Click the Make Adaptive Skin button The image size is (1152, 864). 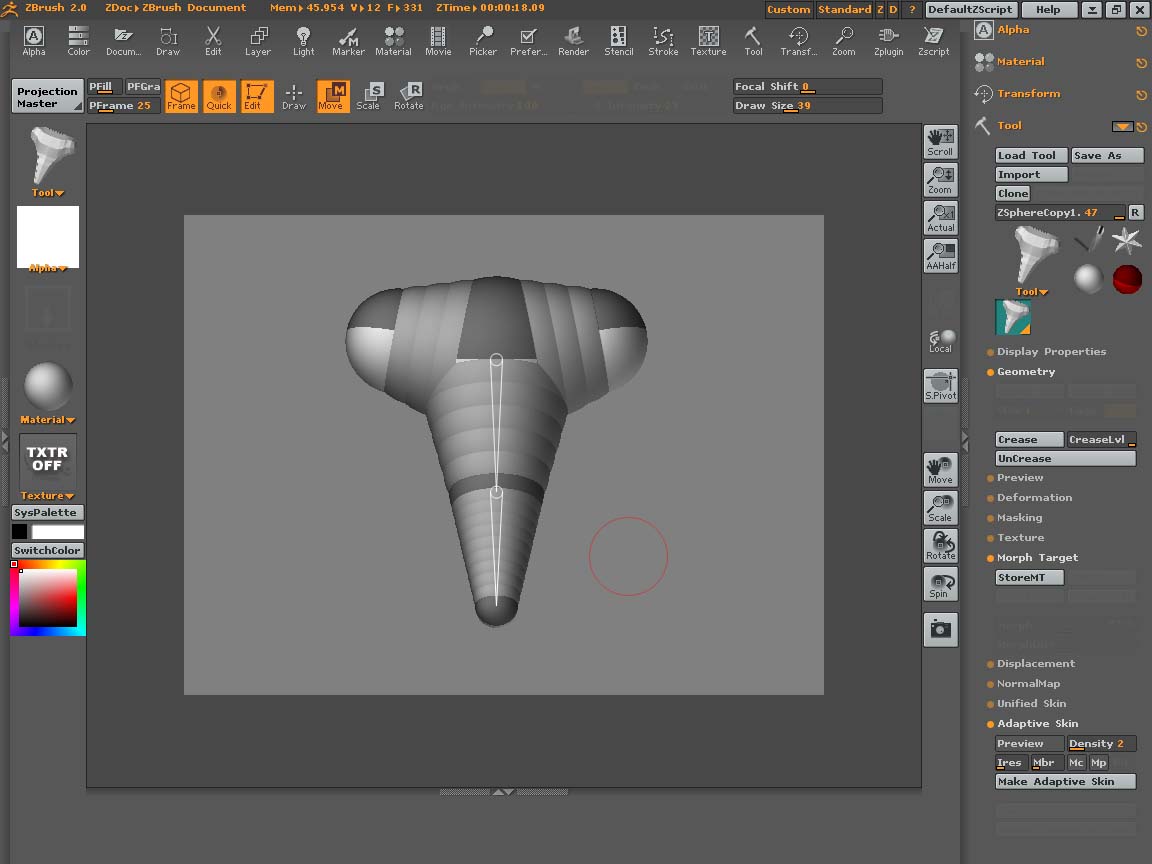point(1064,781)
